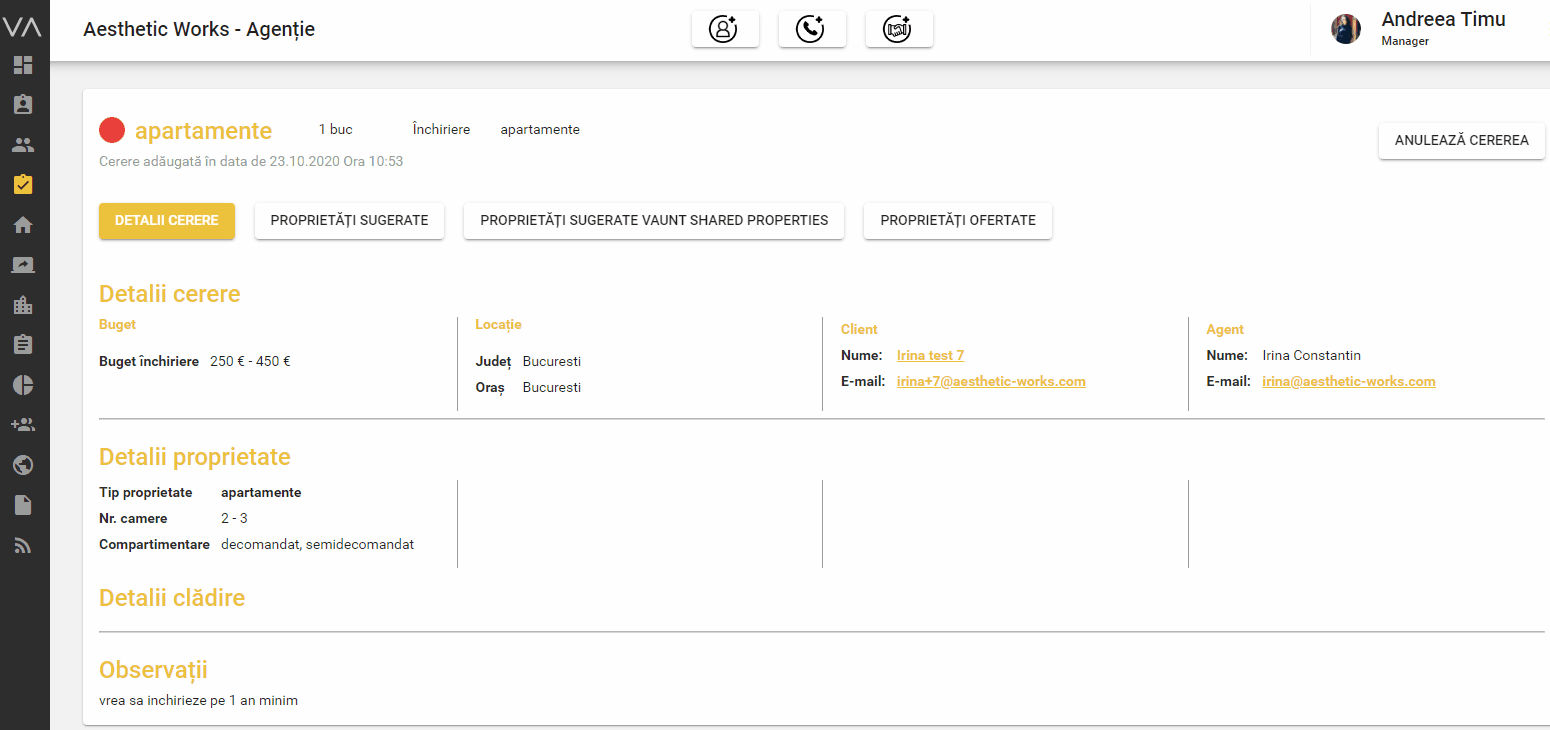Open the house icon in sidebar
Viewport: 1550px width, 730px height.
(x=23, y=225)
